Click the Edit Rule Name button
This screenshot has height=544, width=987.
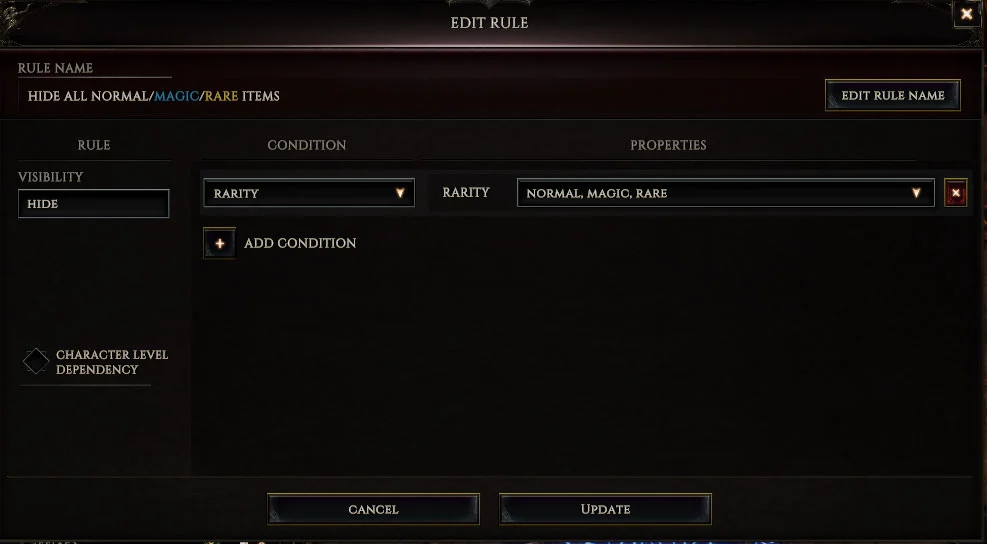tap(893, 95)
